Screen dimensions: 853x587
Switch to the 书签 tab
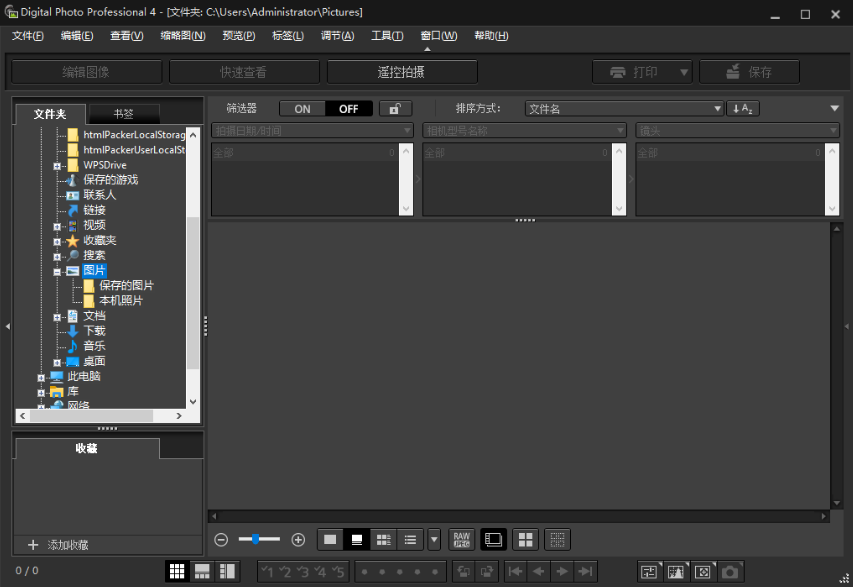123,114
